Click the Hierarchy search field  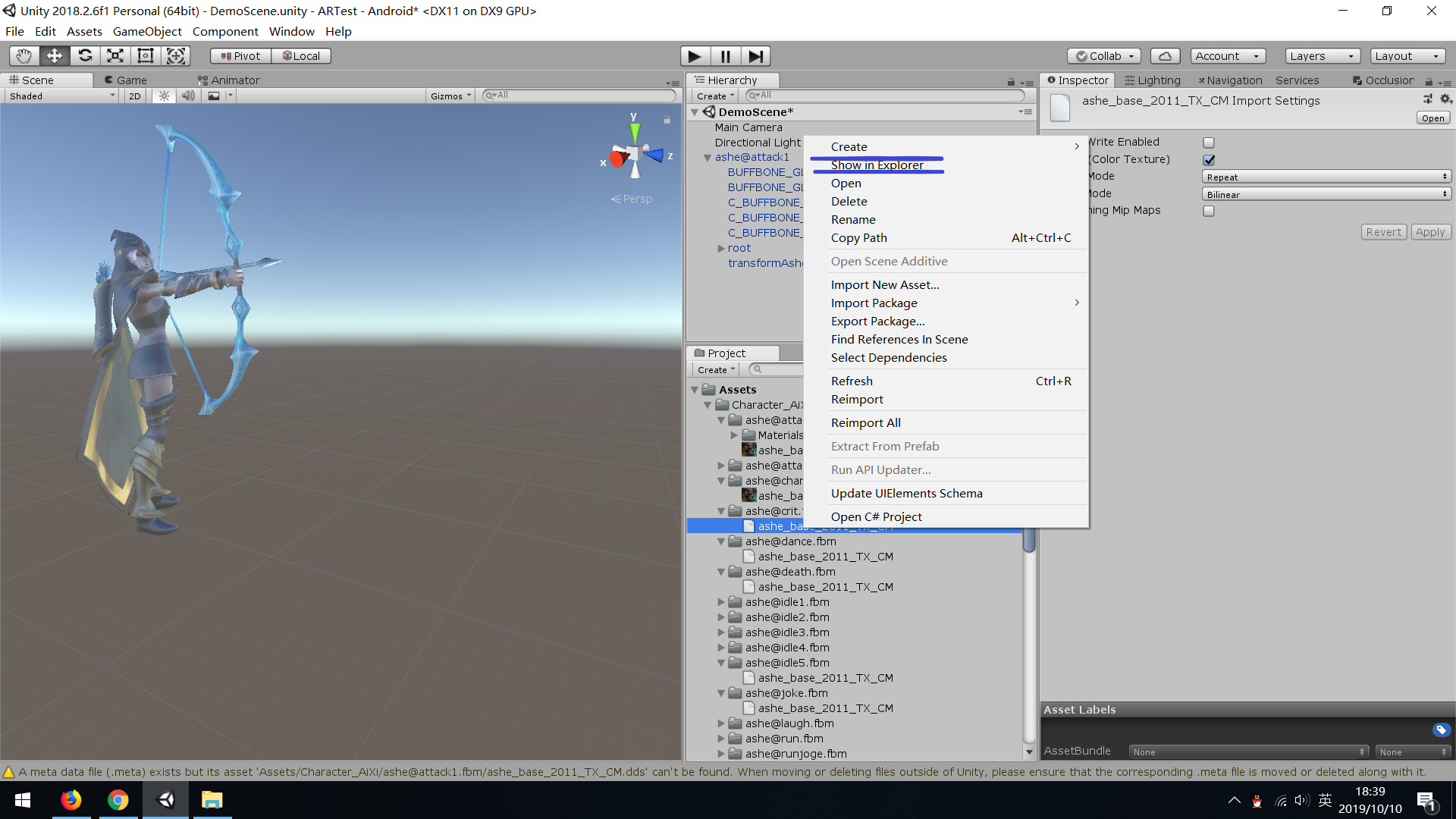point(880,96)
